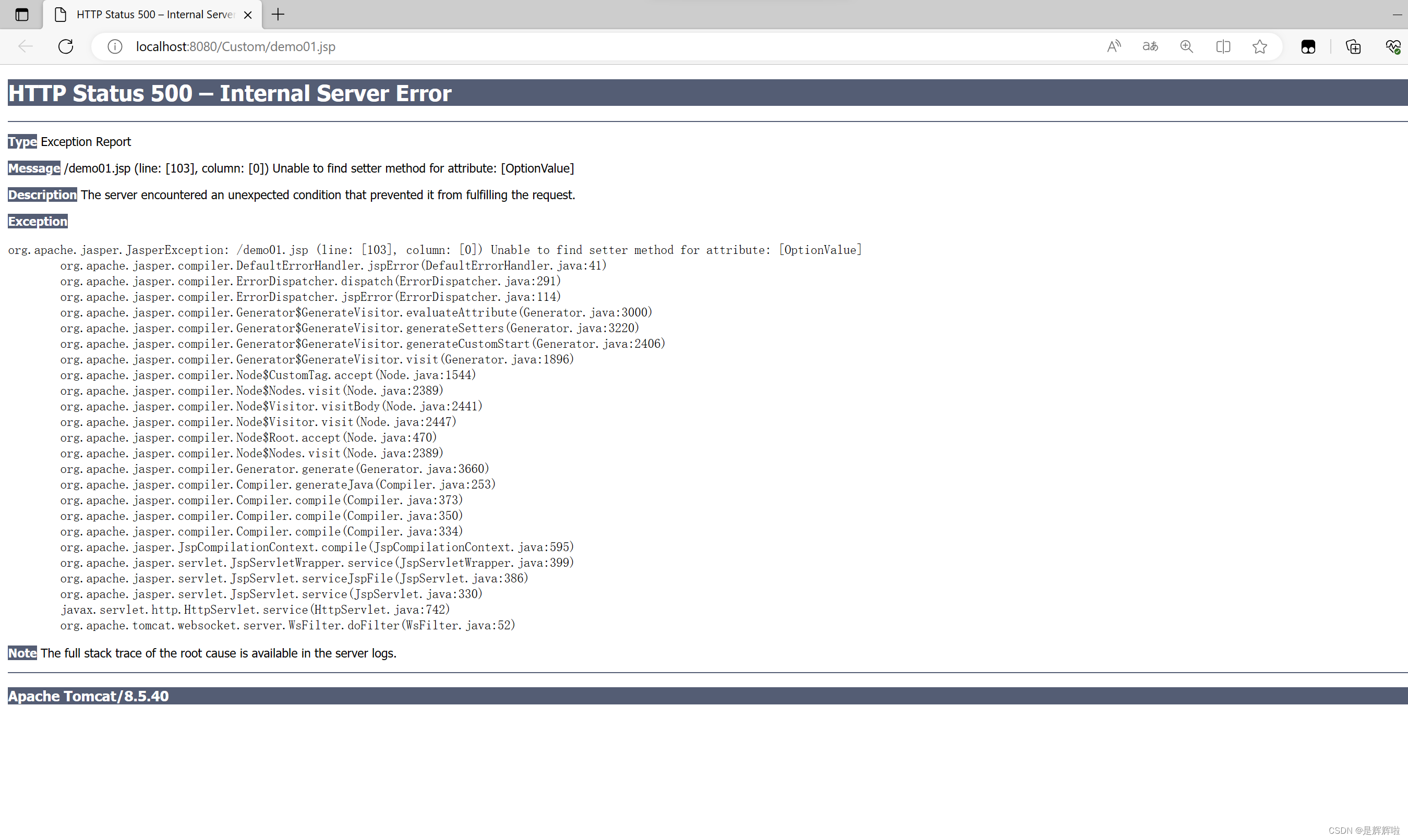
Task: Click Node$Visitor.visit Node.java:2447 line
Action: click(258, 422)
